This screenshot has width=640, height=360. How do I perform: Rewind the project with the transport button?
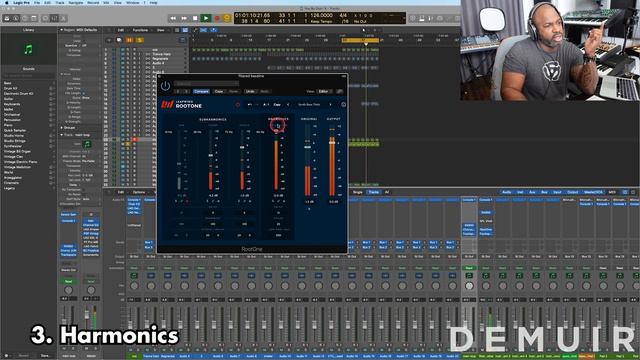[173, 18]
